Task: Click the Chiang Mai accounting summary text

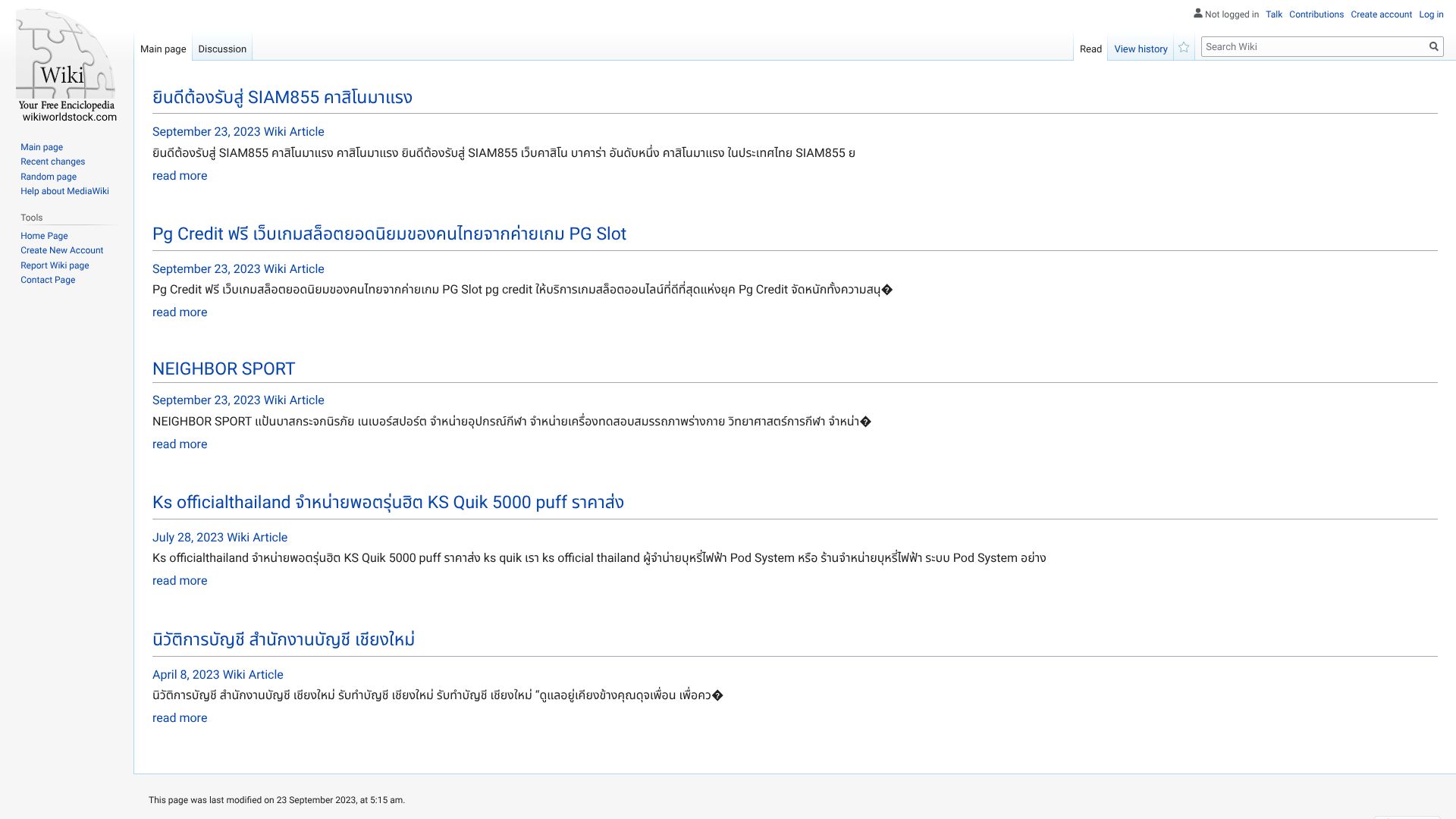Action: (438, 695)
